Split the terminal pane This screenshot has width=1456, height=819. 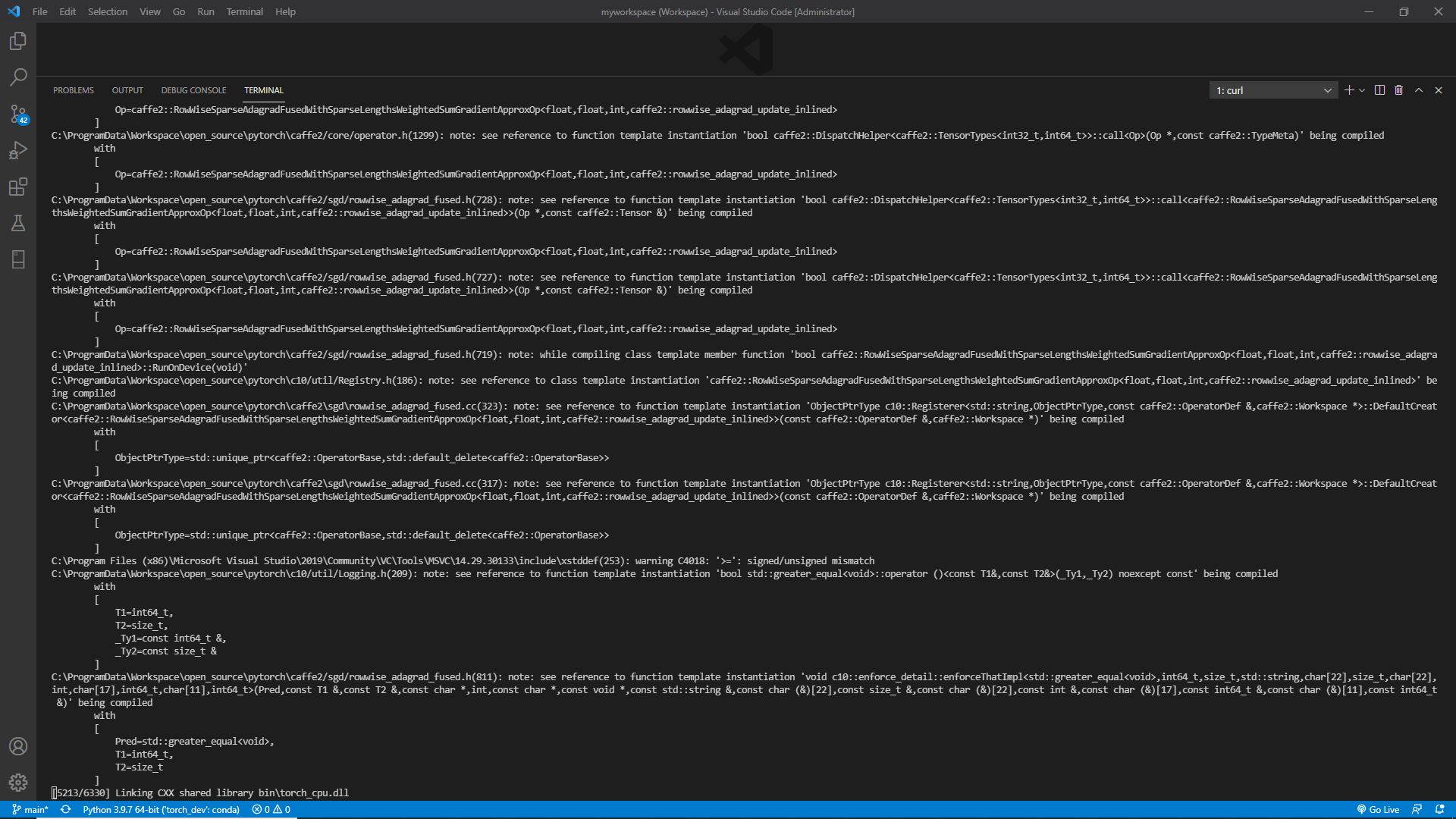pyautogui.click(x=1379, y=90)
